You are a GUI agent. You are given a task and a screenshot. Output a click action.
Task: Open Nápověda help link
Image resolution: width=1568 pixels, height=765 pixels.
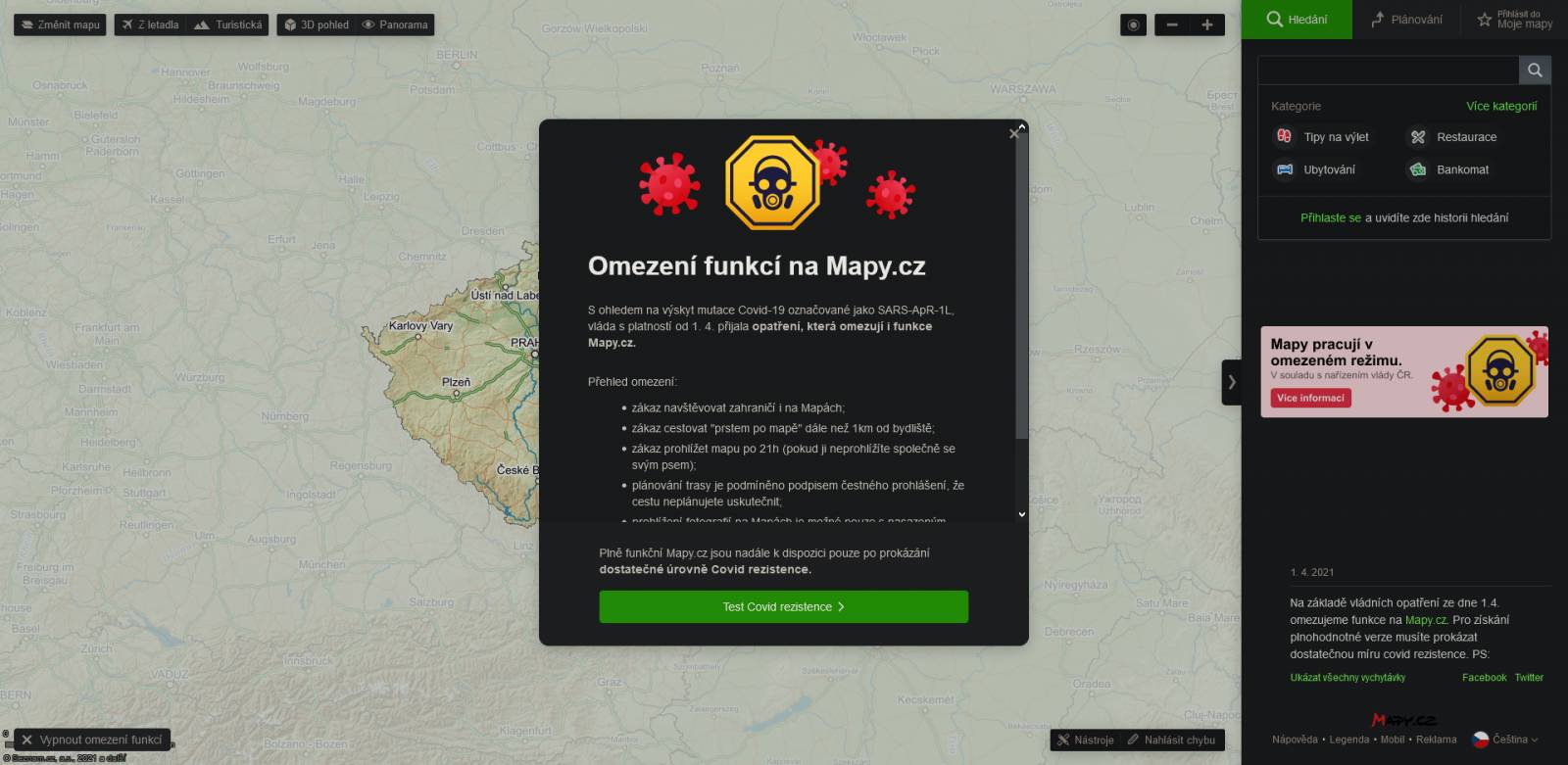(1295, 740)
